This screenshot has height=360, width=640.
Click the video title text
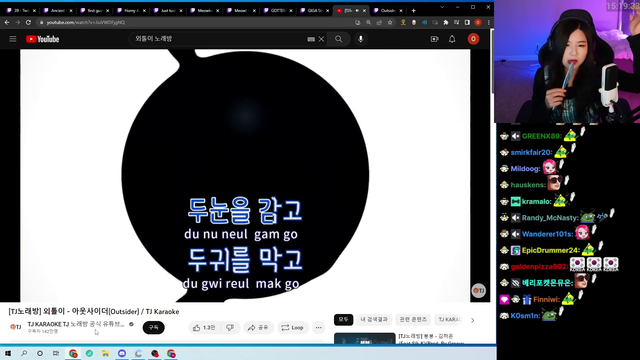coord(94,311)
